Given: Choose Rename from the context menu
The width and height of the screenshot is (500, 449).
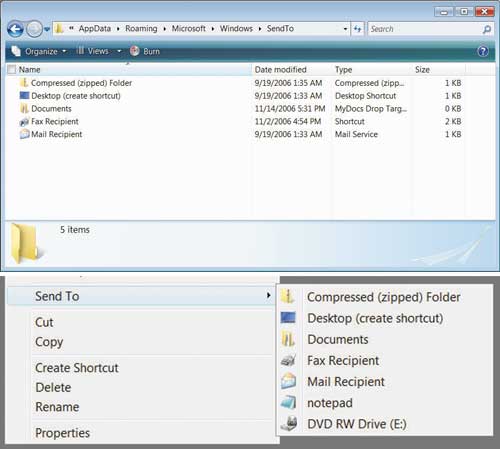Looking at the screenshot, I should 57,407.
